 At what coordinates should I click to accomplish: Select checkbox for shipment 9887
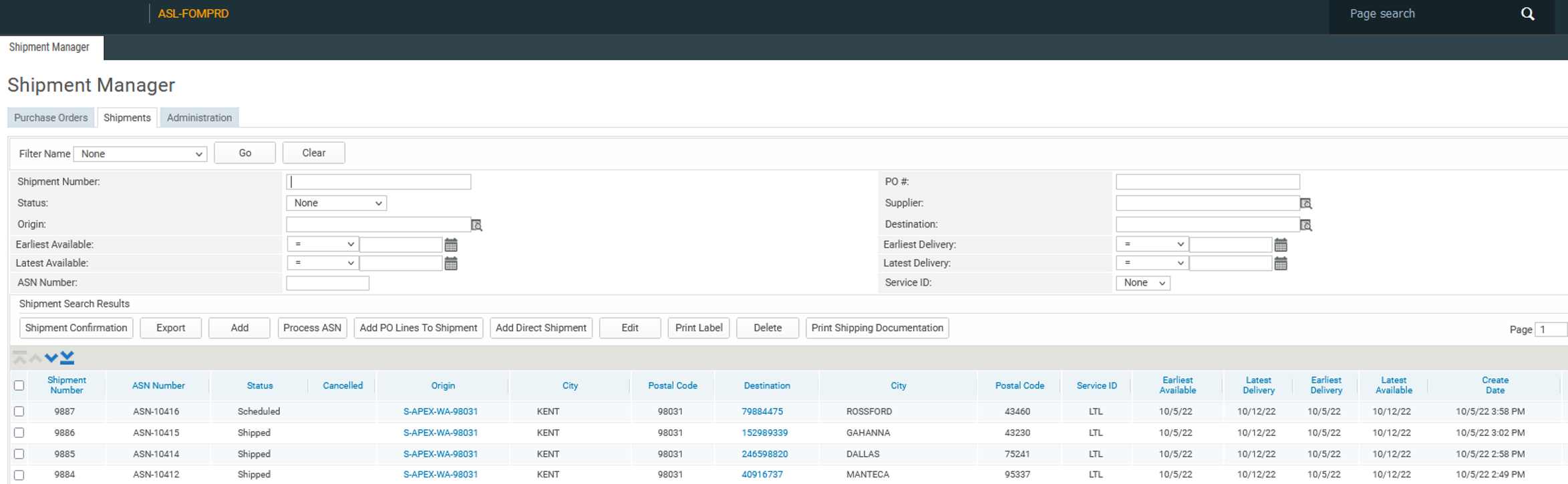19,411
